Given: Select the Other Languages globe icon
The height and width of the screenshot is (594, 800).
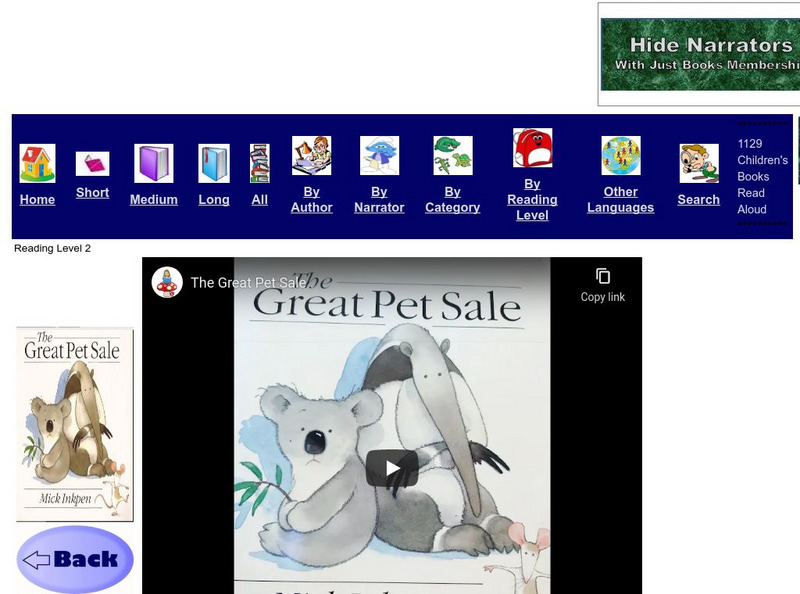Looking at the screenshot, I should click(620, 156).
